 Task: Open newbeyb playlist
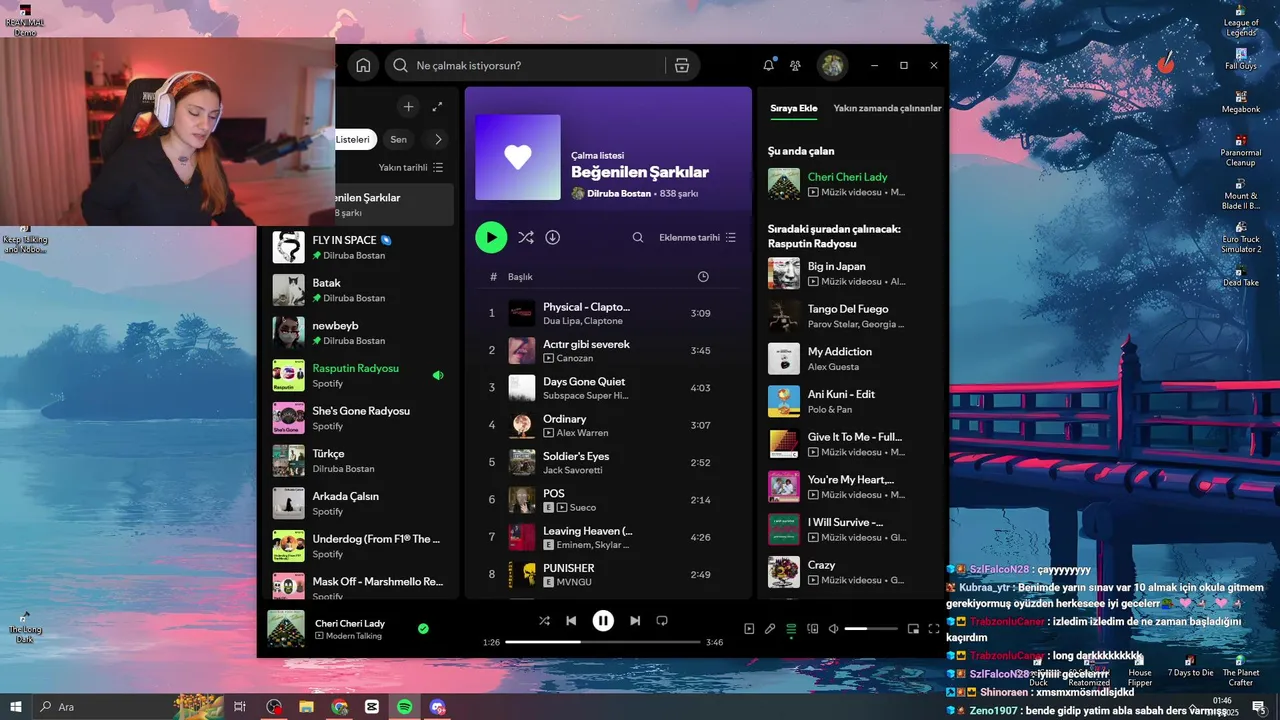coord(360,333)
